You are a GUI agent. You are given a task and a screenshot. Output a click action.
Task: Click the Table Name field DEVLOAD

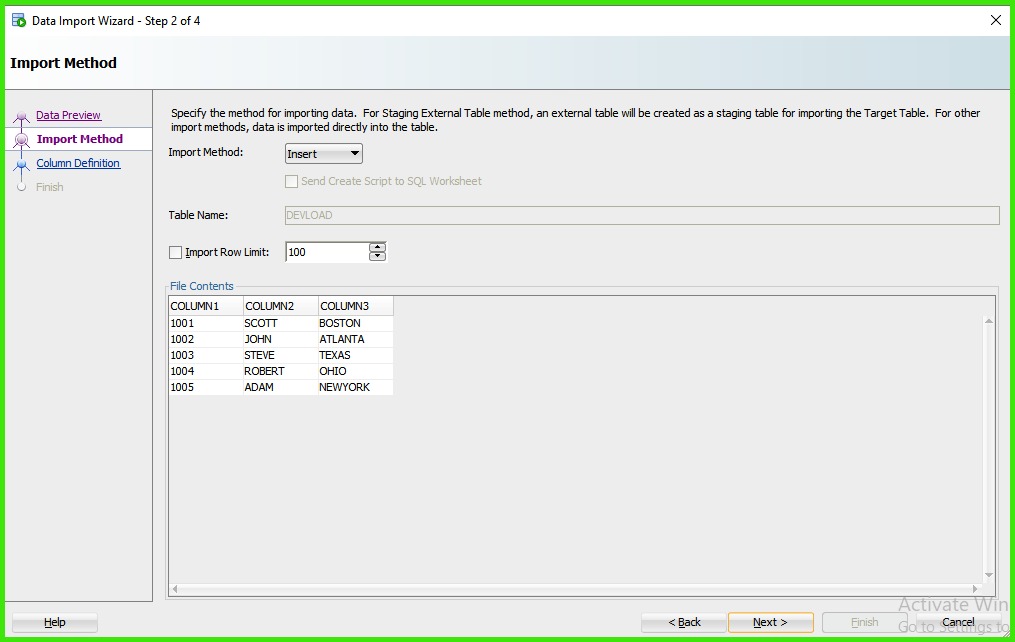(642, 216)
